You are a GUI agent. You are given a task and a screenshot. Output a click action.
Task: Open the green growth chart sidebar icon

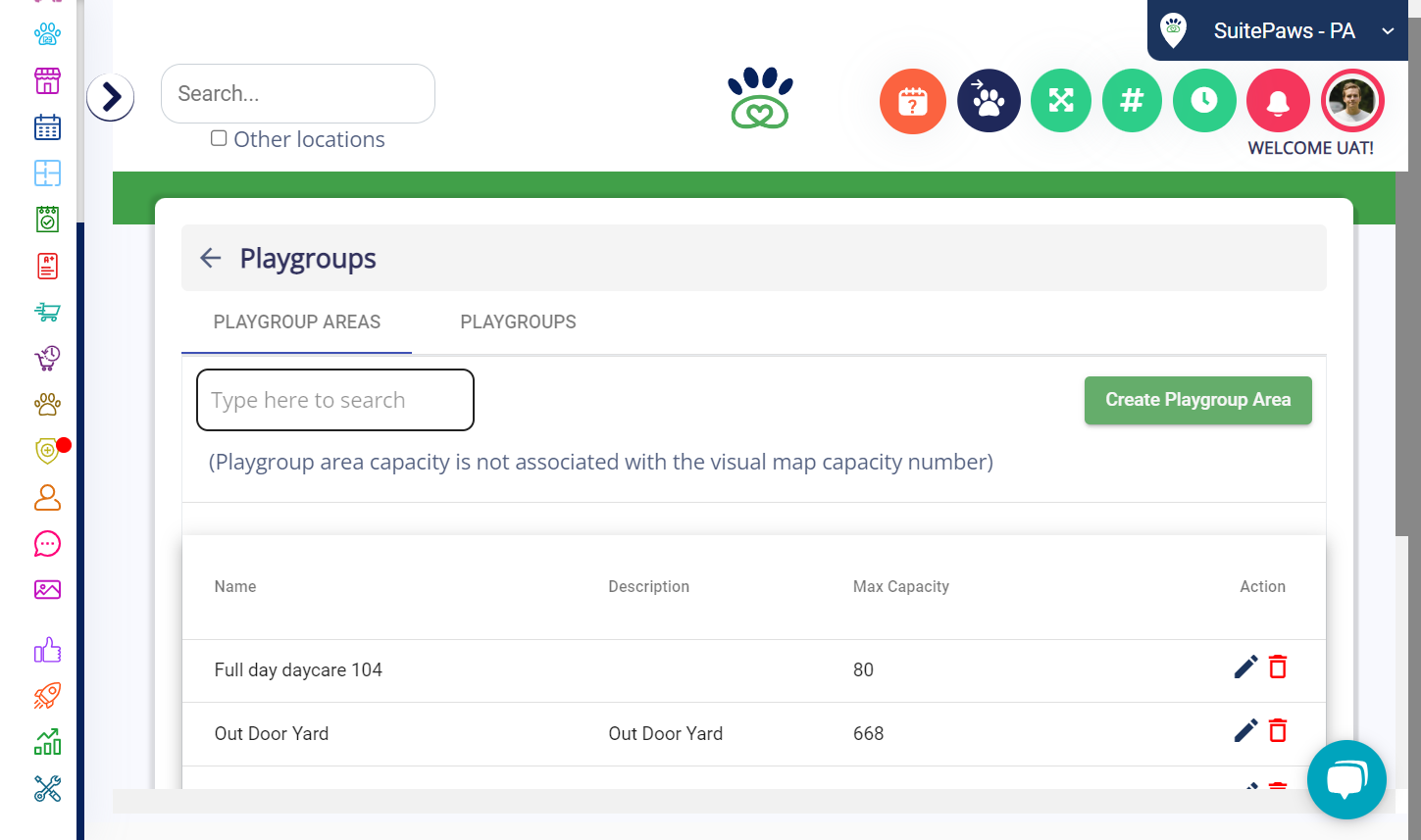tap(47, 742)
